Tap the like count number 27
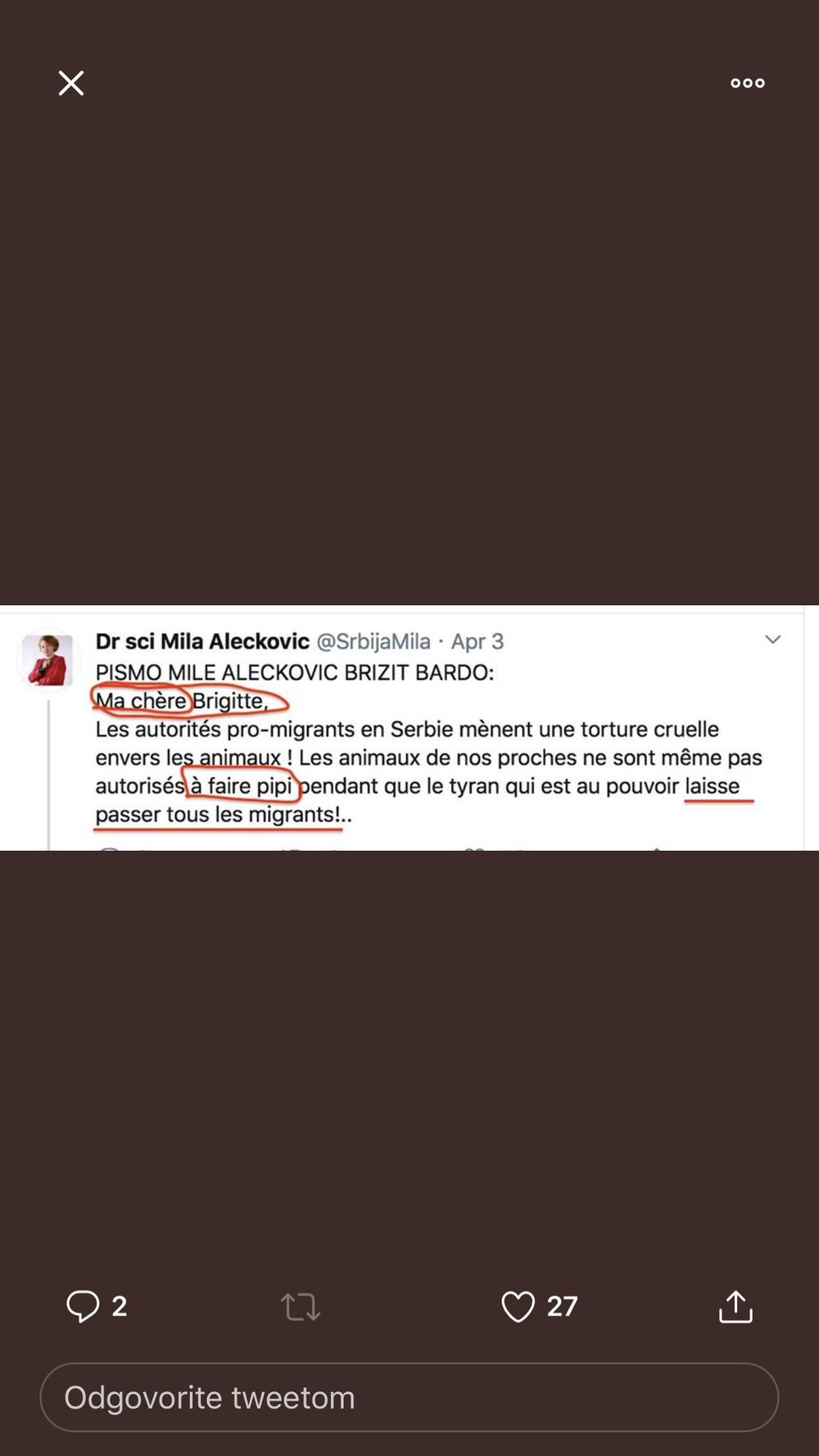Screen dimensions: 819x1456 [x=562, y=1307]
